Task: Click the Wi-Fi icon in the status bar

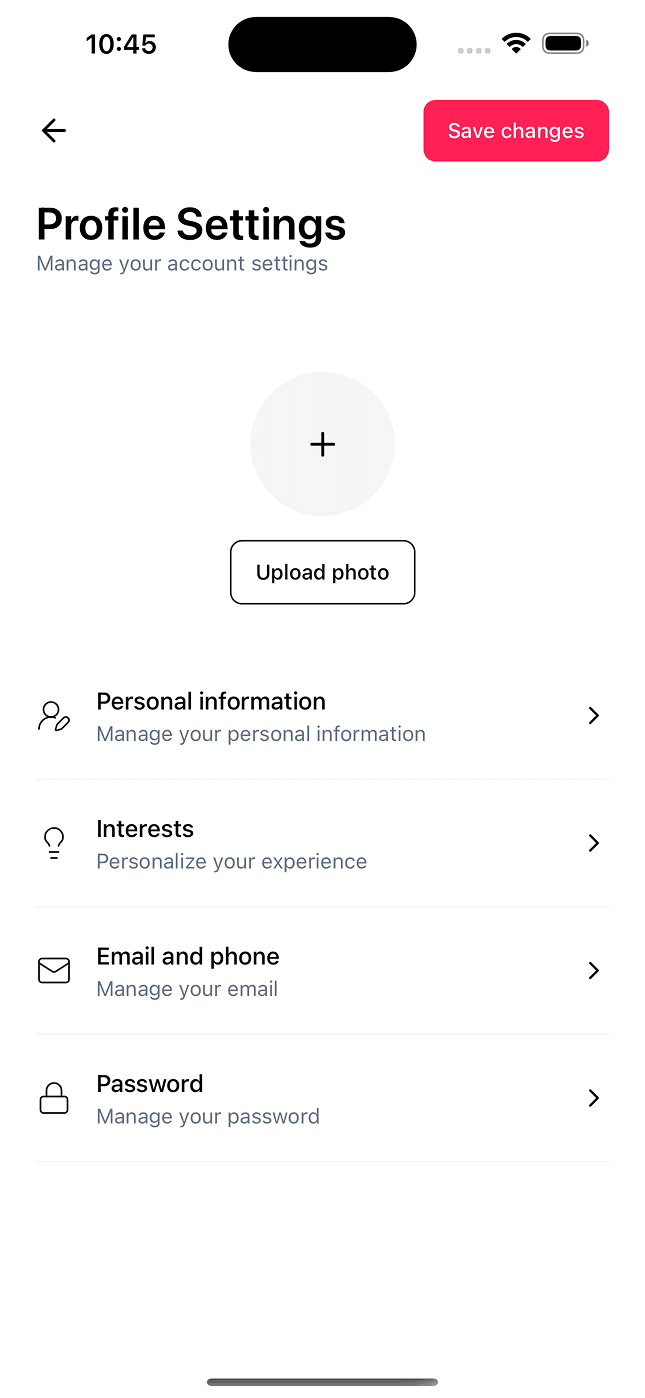Action: [515, 44]
